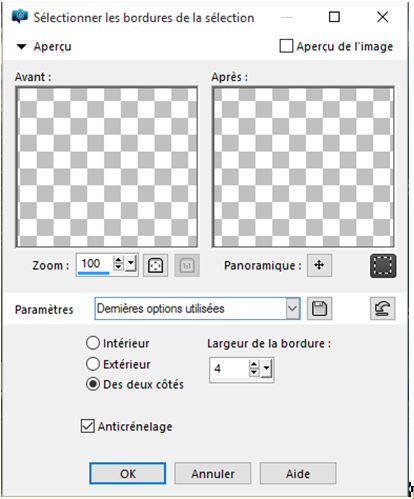Screen dimensions: 414x499
Task: Click the Annuler button
Action: click(213, 473)
